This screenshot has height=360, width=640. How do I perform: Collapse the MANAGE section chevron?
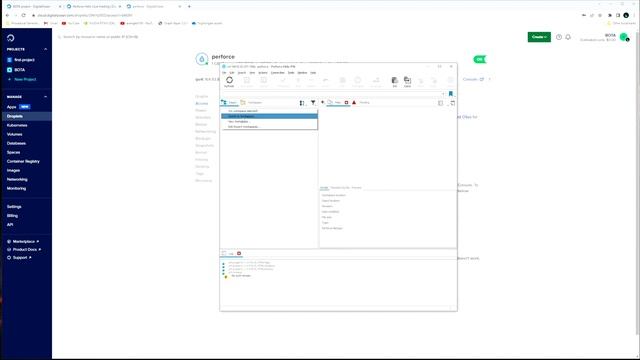tap(45, 97)
